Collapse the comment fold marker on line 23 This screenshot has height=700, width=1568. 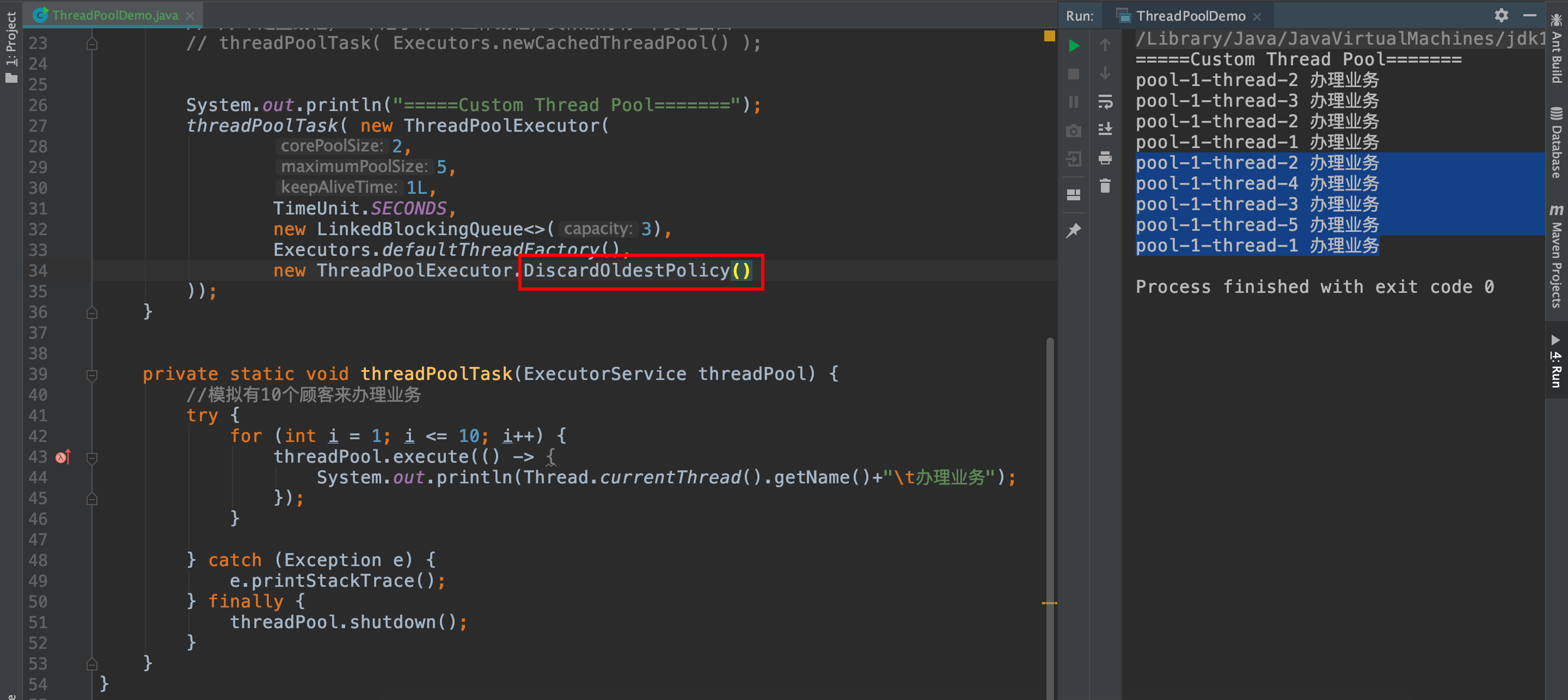click(x=92, y=44)
